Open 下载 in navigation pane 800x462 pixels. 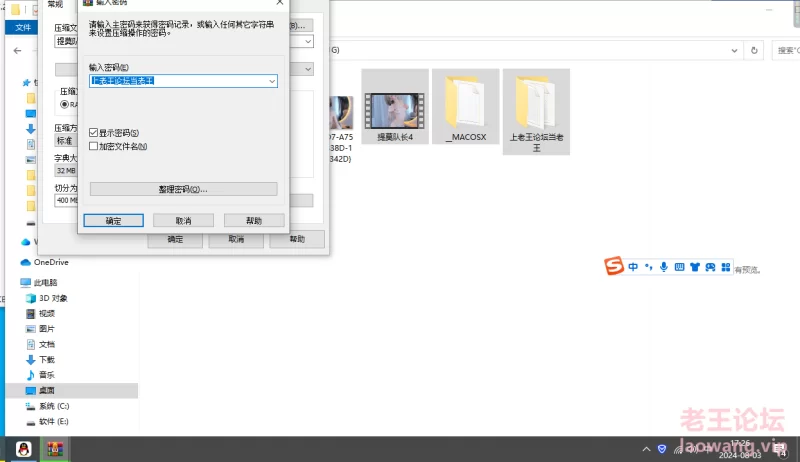46,360
